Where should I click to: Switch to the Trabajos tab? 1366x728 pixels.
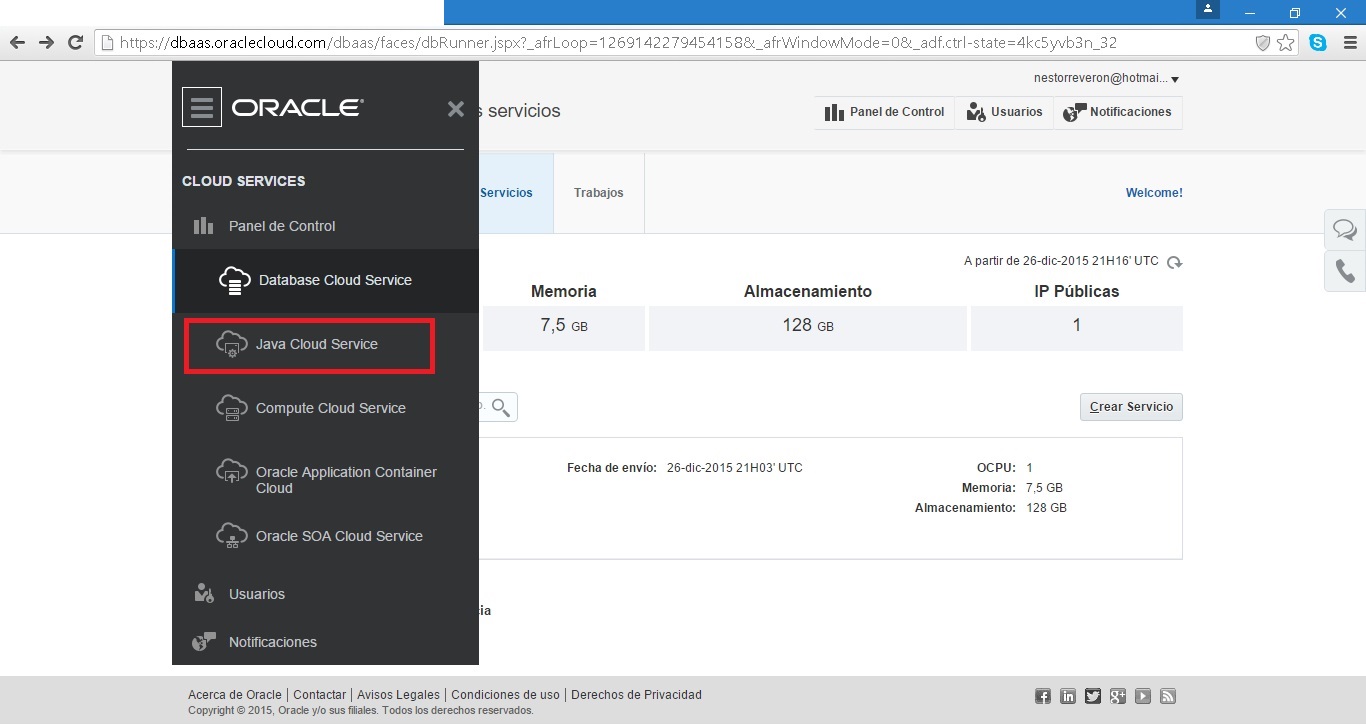pyautogui.click(x=598, y=193)
